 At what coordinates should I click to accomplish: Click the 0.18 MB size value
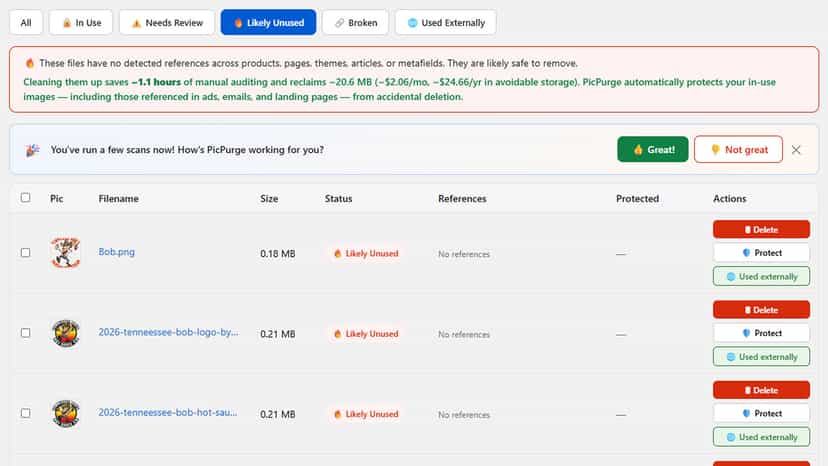[x=277, y=254]
